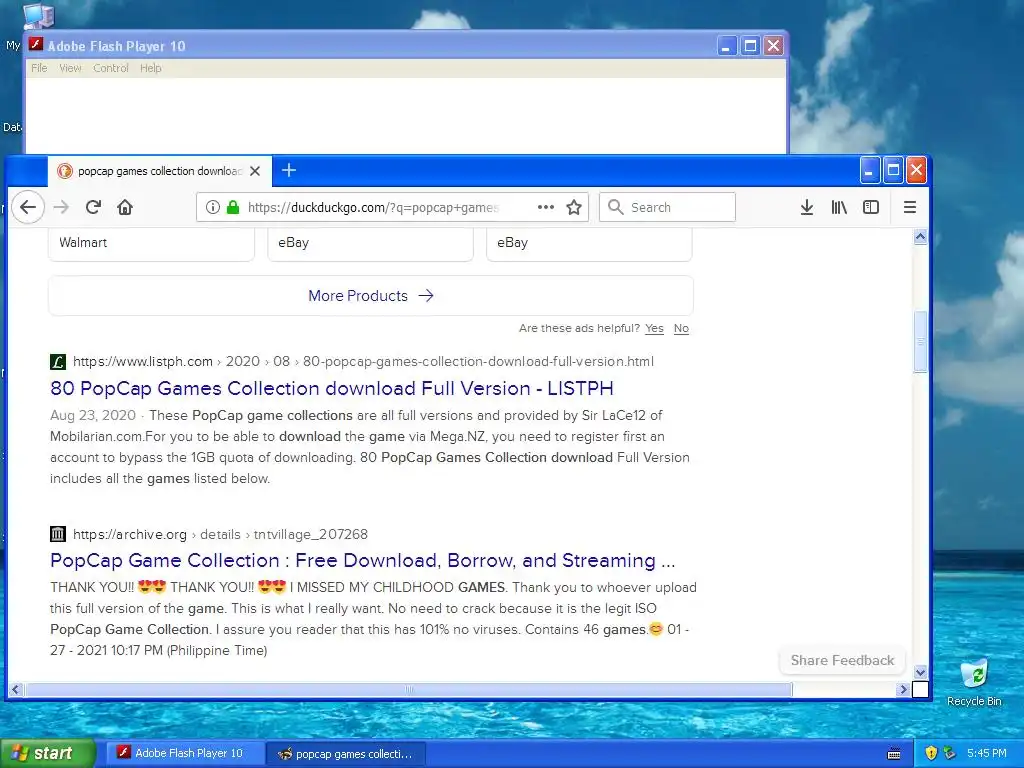
Task: Open the rightmost eBay product card
Action: [589, 244]
